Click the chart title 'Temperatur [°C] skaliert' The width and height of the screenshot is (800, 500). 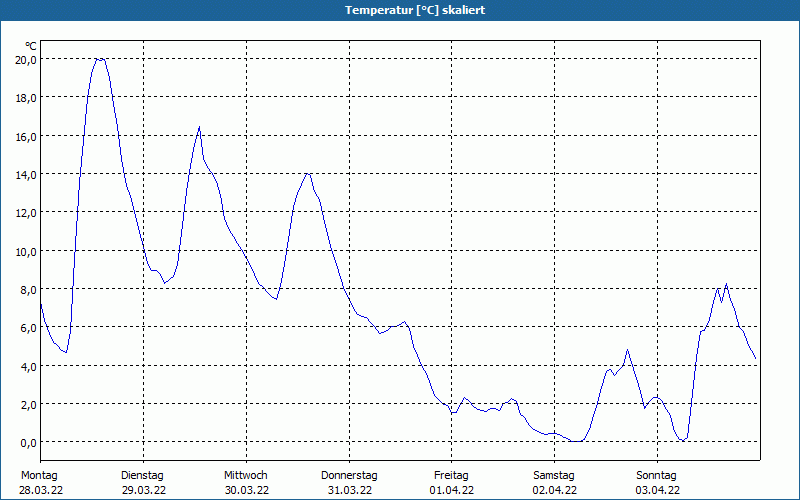pos(400,10)
